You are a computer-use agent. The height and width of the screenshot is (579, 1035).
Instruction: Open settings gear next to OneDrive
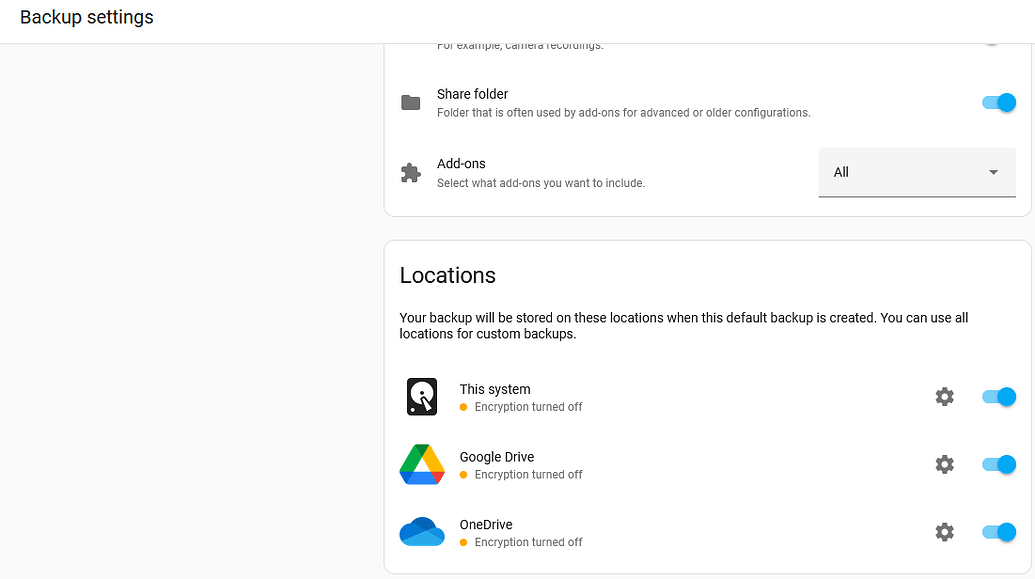click(x=944, y=532)
